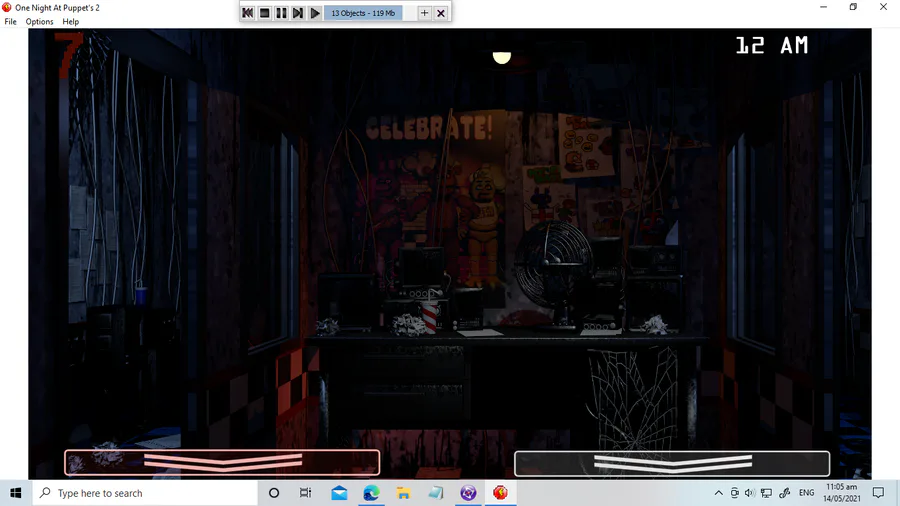Open Microsoft Edge from the taskbar
The image size is (900, 506).
click(x=371, y=493)
